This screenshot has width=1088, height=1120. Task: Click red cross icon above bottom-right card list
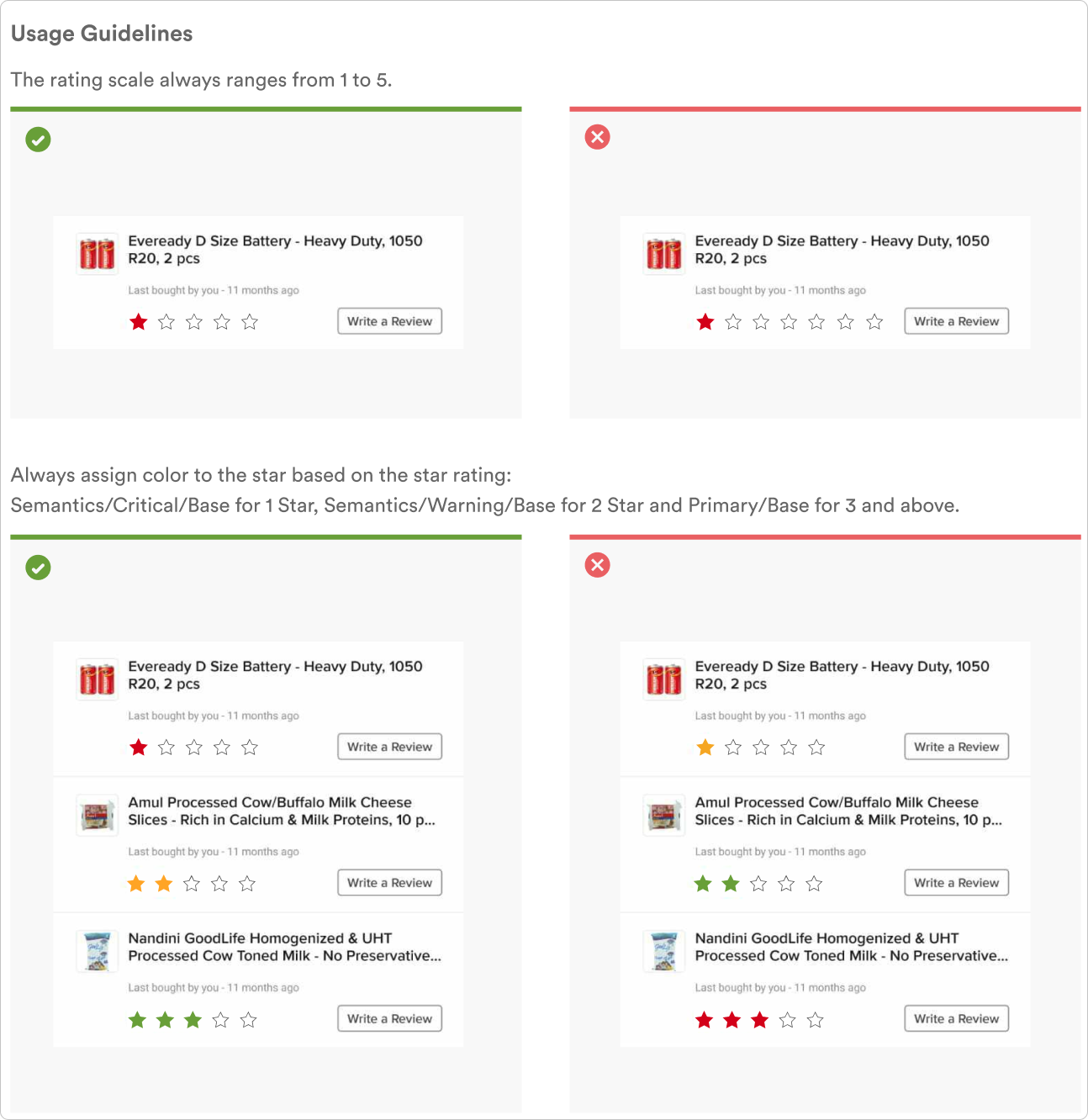click(x=597, y=565)
